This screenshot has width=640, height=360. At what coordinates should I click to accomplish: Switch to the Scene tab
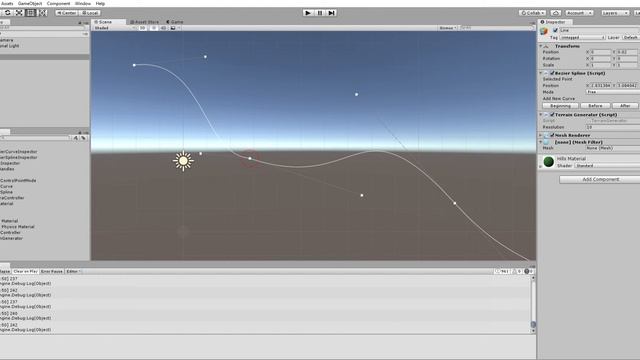tap(109, 22)
